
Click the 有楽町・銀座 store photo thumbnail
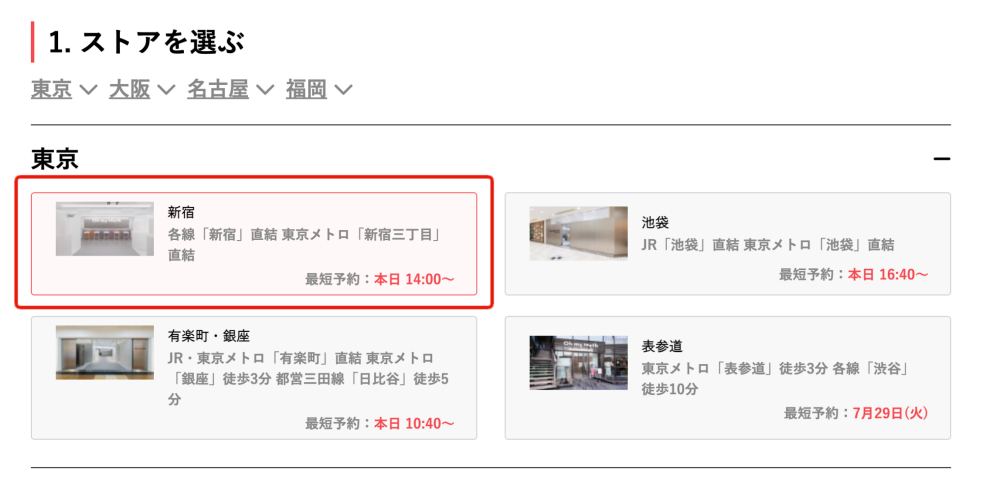[105, 353]
